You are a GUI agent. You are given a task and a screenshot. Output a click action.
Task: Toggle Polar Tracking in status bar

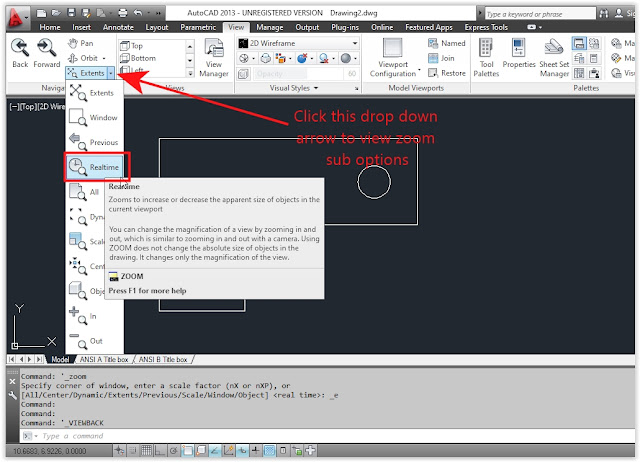click(x=173, y=451)
